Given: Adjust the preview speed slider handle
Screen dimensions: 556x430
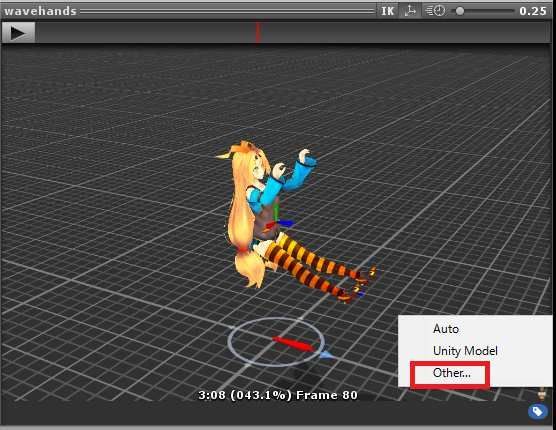Looking at the screenshot, I should (460, 11).
